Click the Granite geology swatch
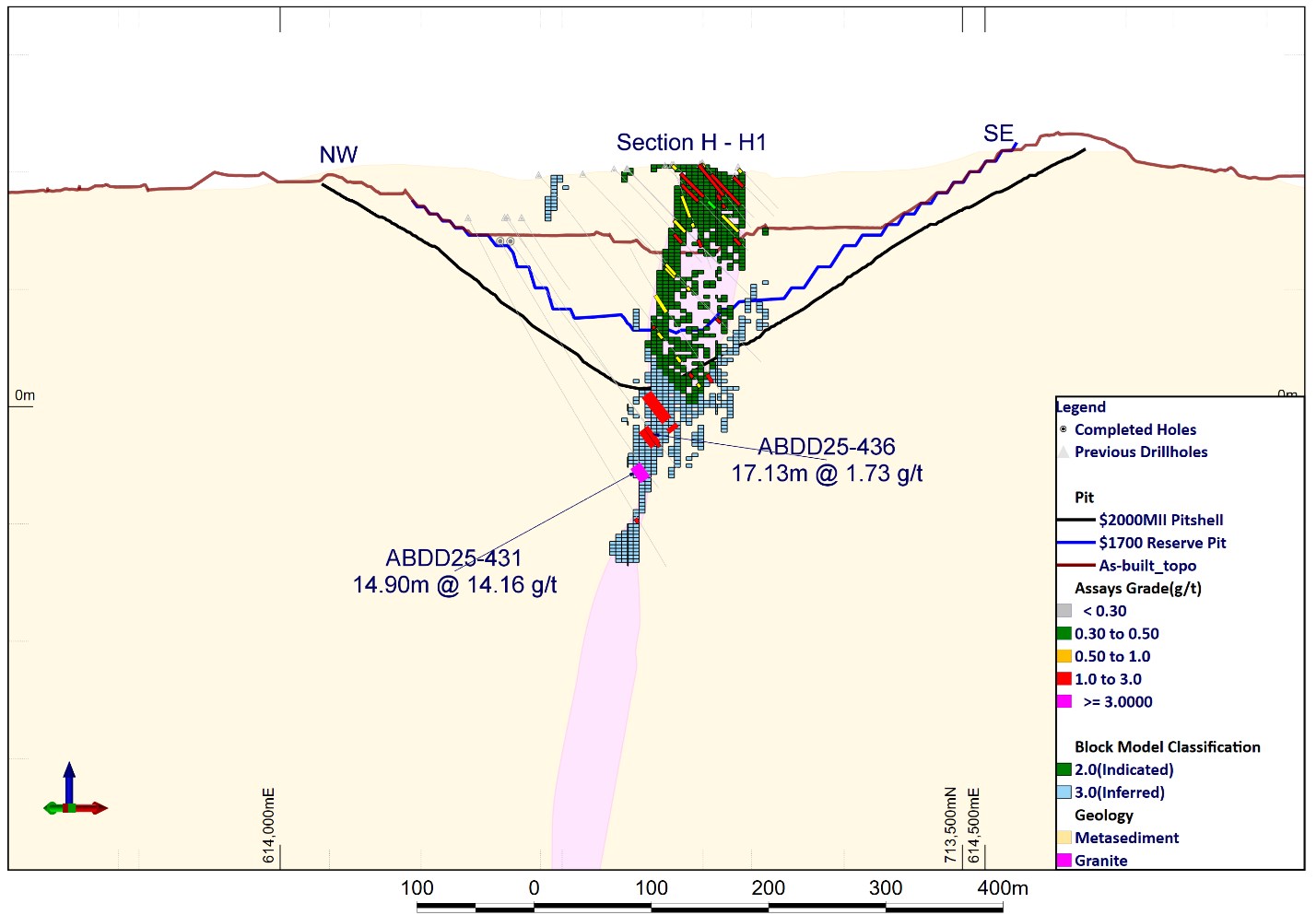Image resolution: width=1316 pixels, height=915 pixels. click(x=1064, y=861)
